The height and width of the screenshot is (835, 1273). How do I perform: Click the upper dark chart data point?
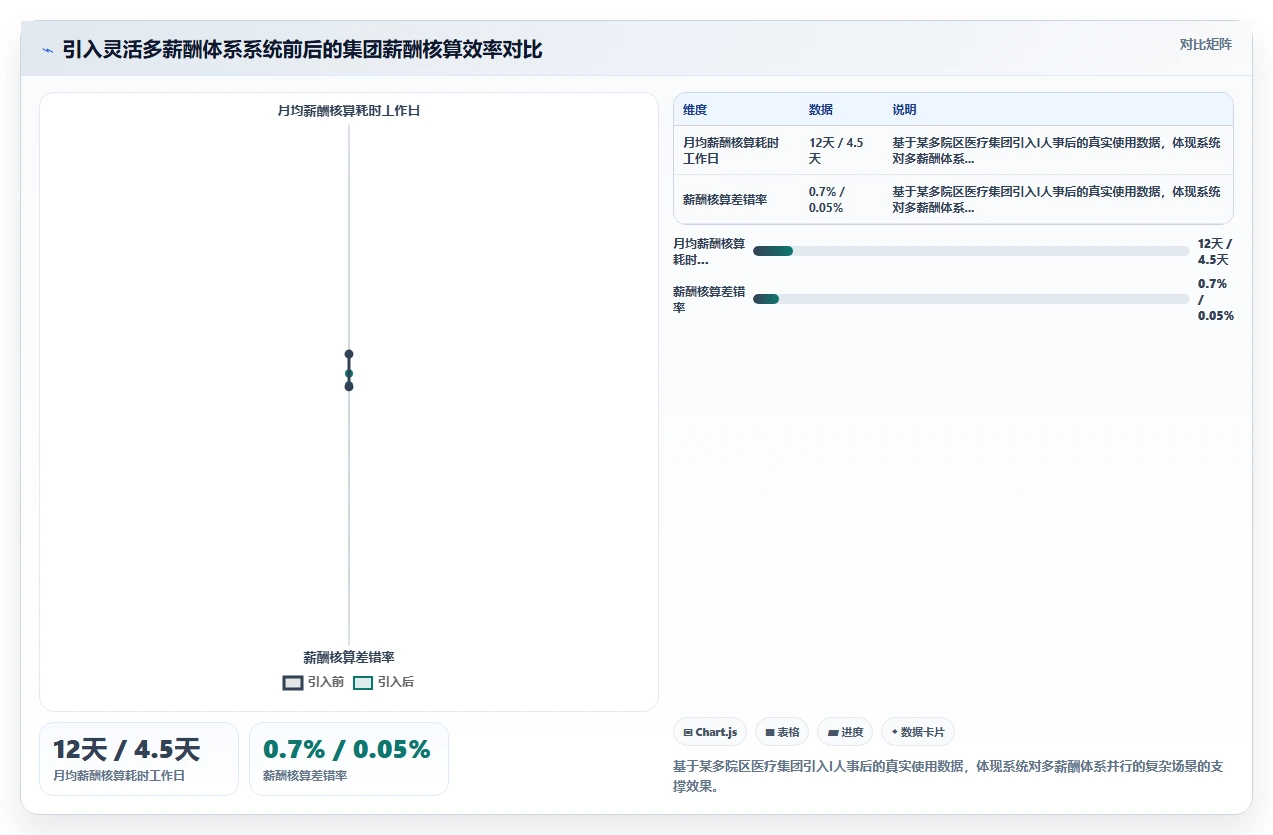click(349, 354)
